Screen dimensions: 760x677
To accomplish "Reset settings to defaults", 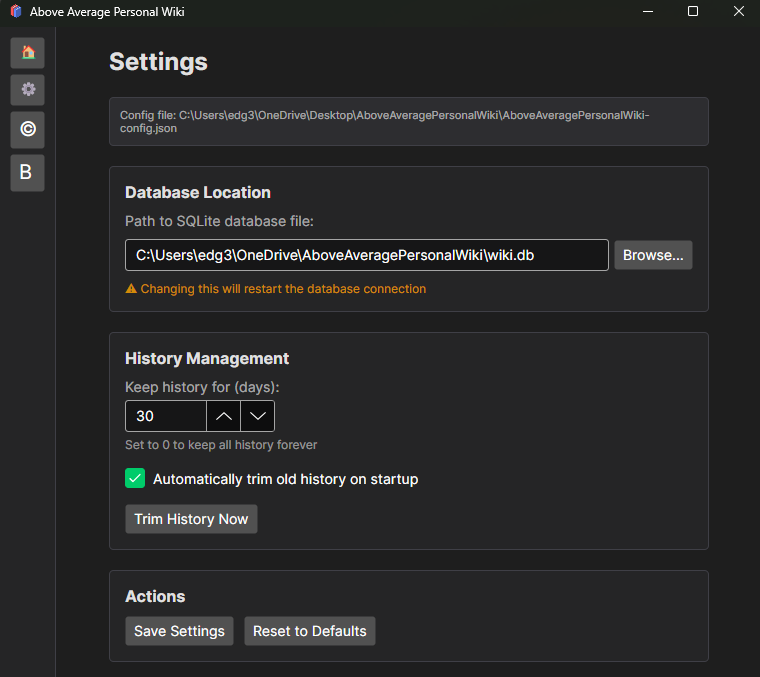I will click(x=310, y=631).
